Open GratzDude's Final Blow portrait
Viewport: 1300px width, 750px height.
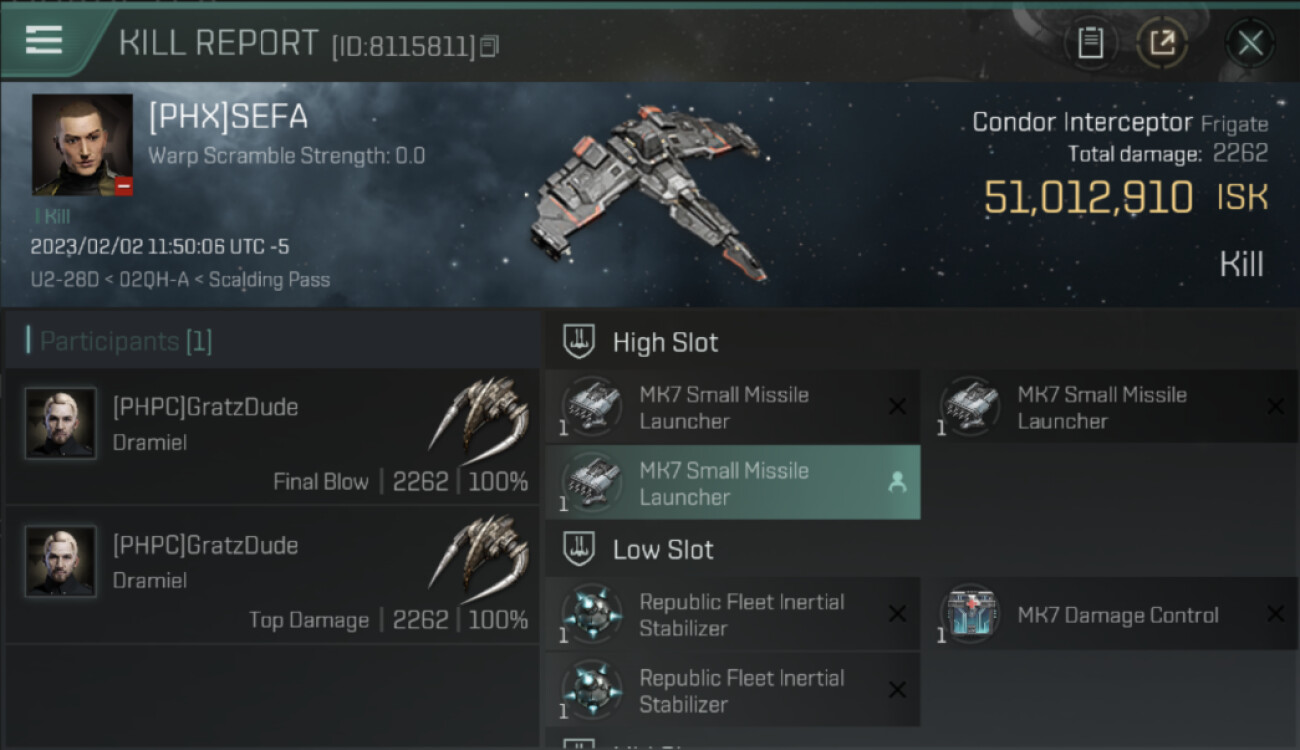[61, 423]
